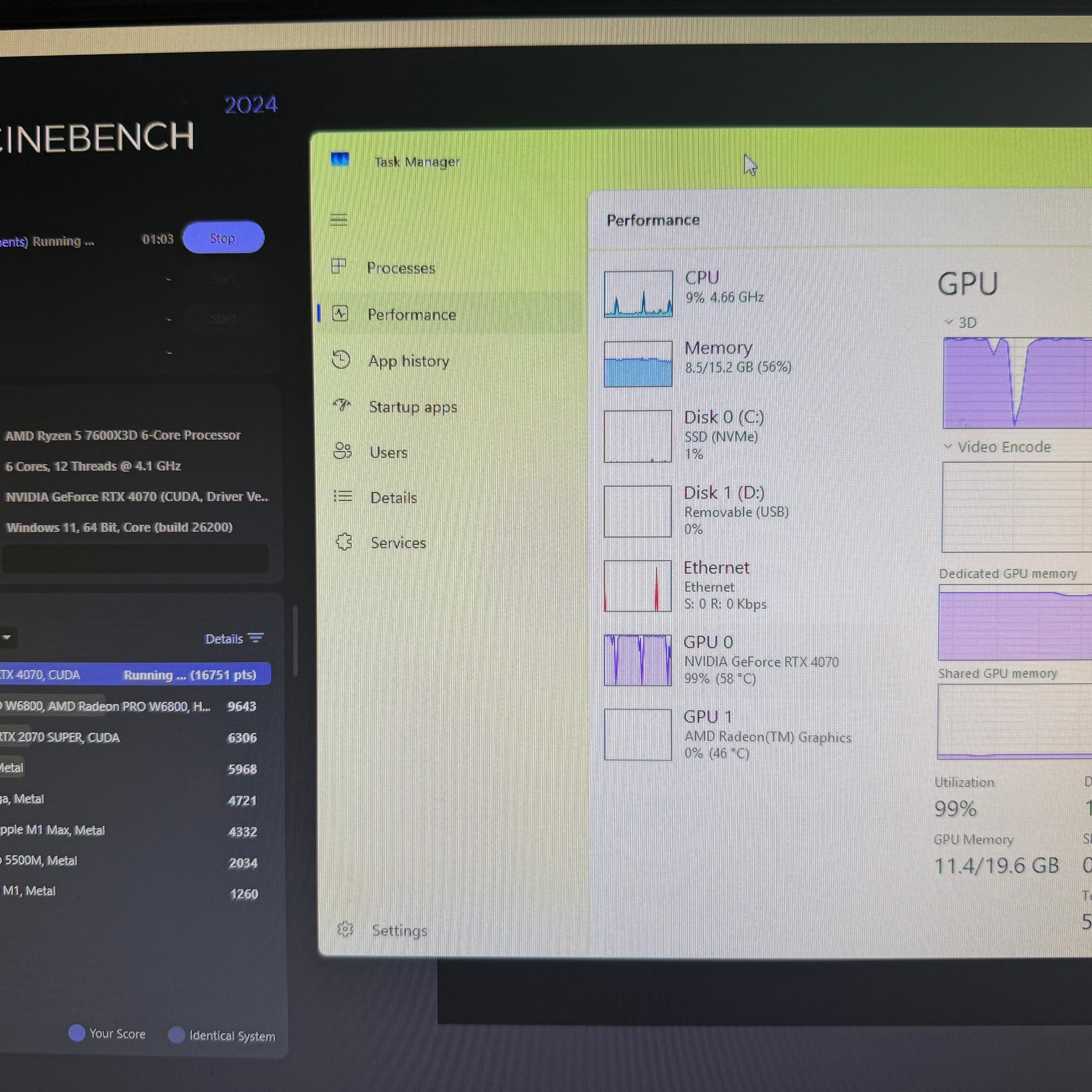Open the Processes page icon
This screenshot has height=1092, width=1092.
(339, 266)
